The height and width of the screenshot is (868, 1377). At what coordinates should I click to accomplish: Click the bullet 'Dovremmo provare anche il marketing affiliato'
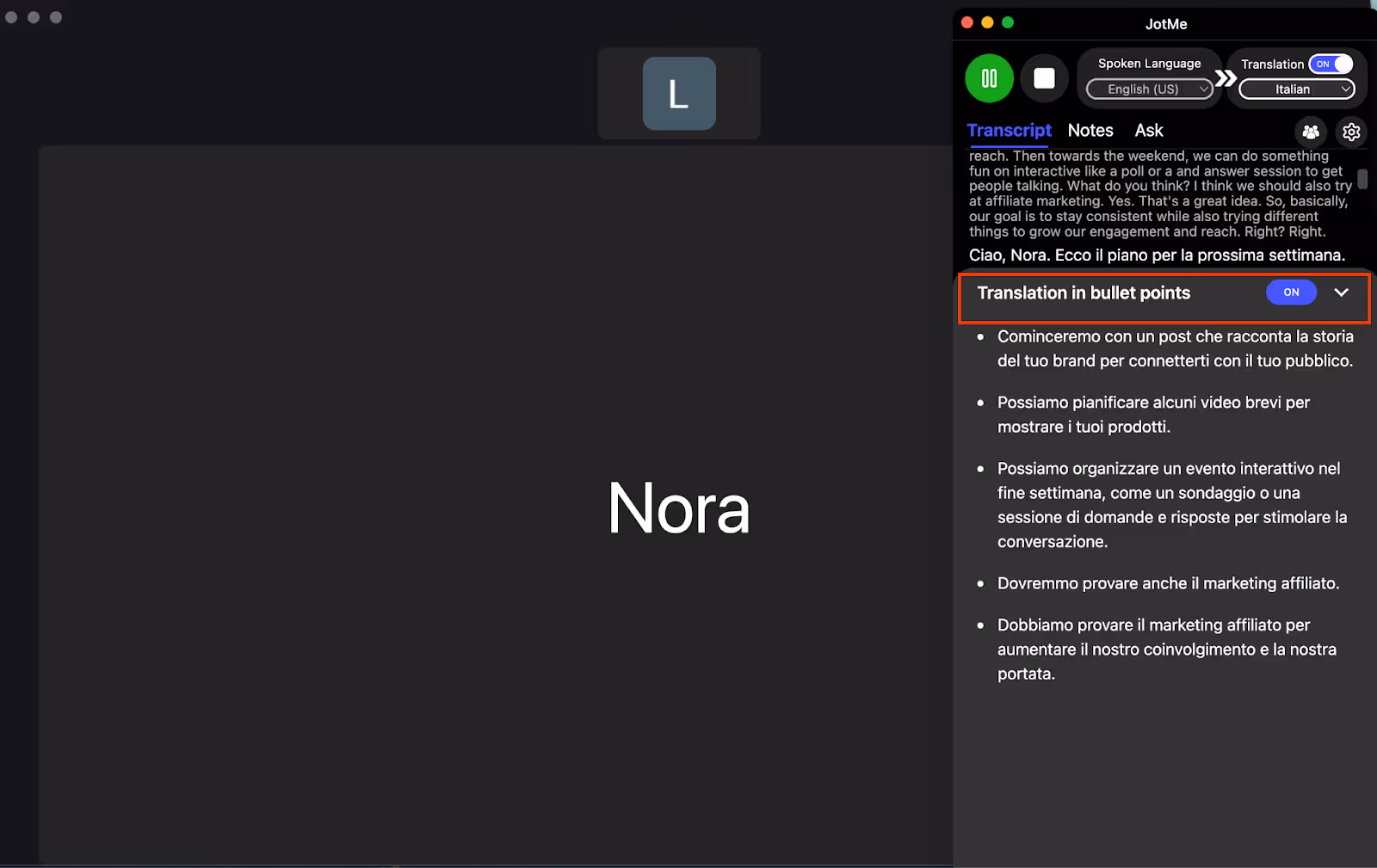1168,583
